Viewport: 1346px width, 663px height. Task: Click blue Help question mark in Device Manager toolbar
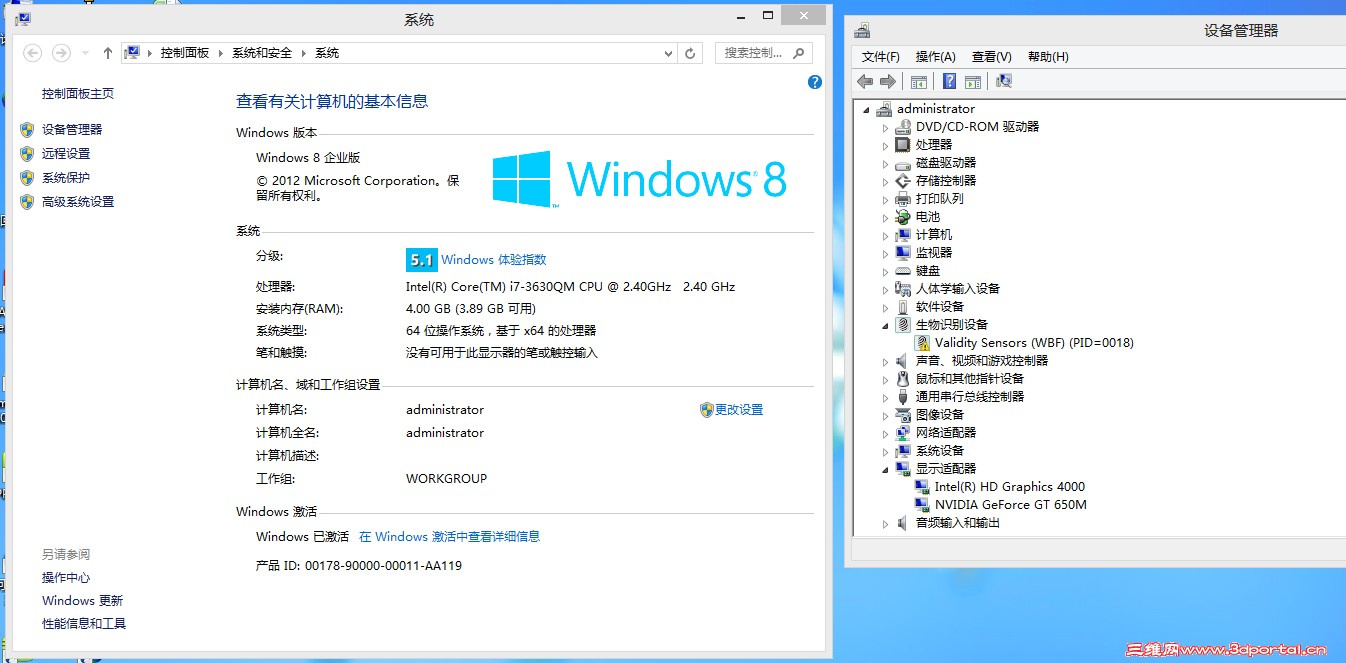click(x=949, y=82)
